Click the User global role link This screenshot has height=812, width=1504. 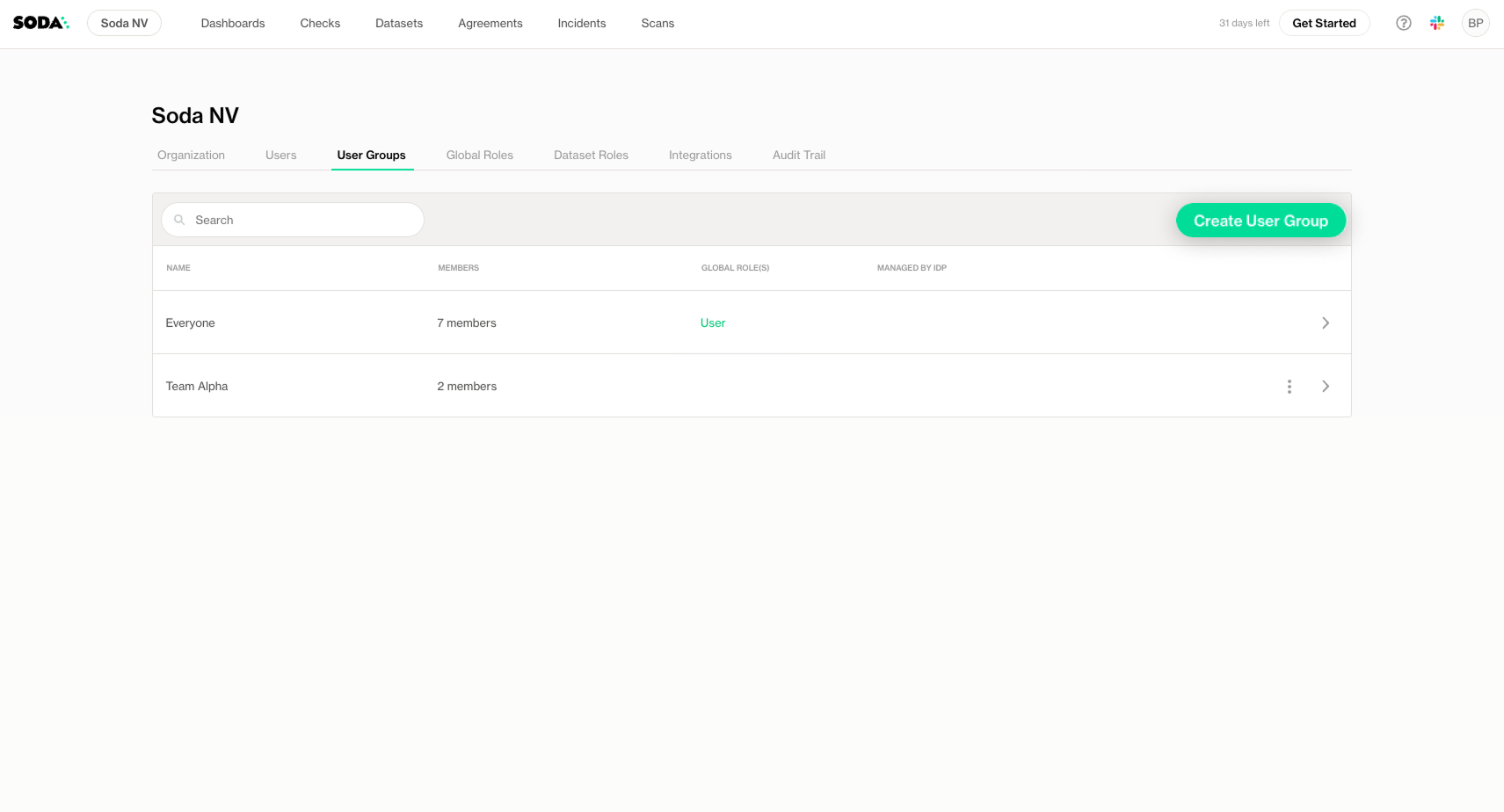point(712,323)
